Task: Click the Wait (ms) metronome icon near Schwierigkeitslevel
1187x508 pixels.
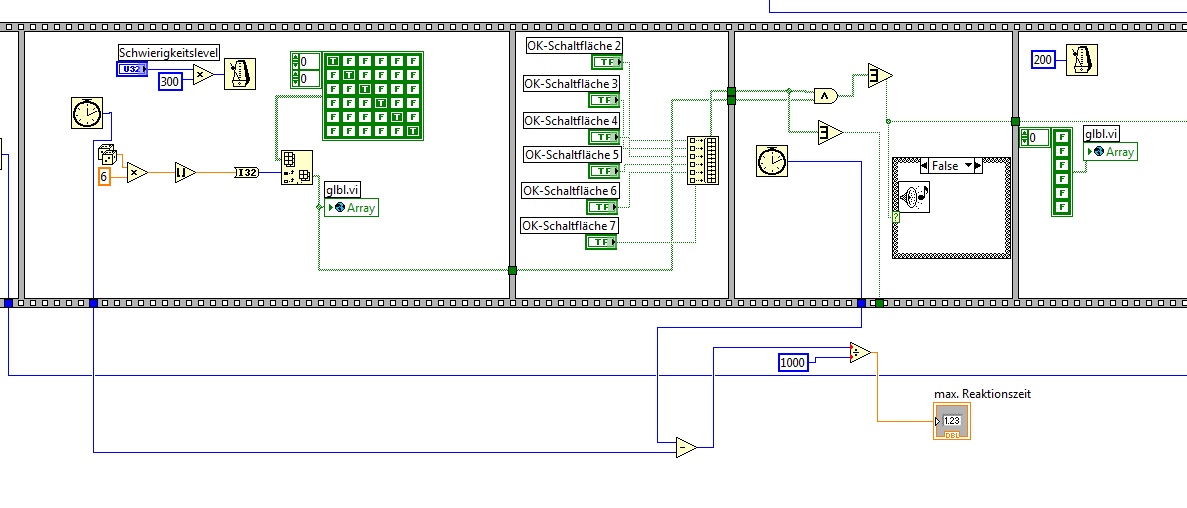Action: [240, 74]
